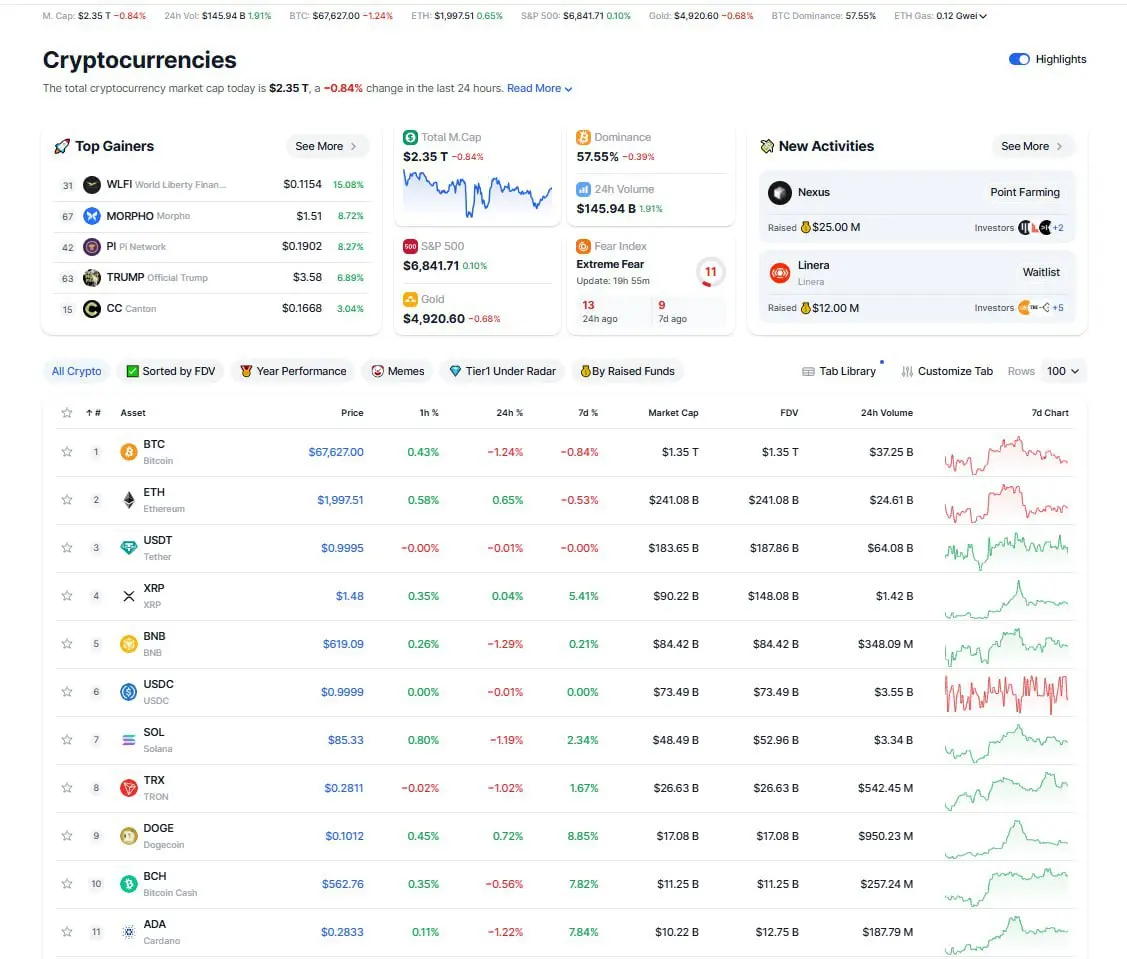
Task: Switch to Tier1 Under Radar tab
Action: coord(502,371)
